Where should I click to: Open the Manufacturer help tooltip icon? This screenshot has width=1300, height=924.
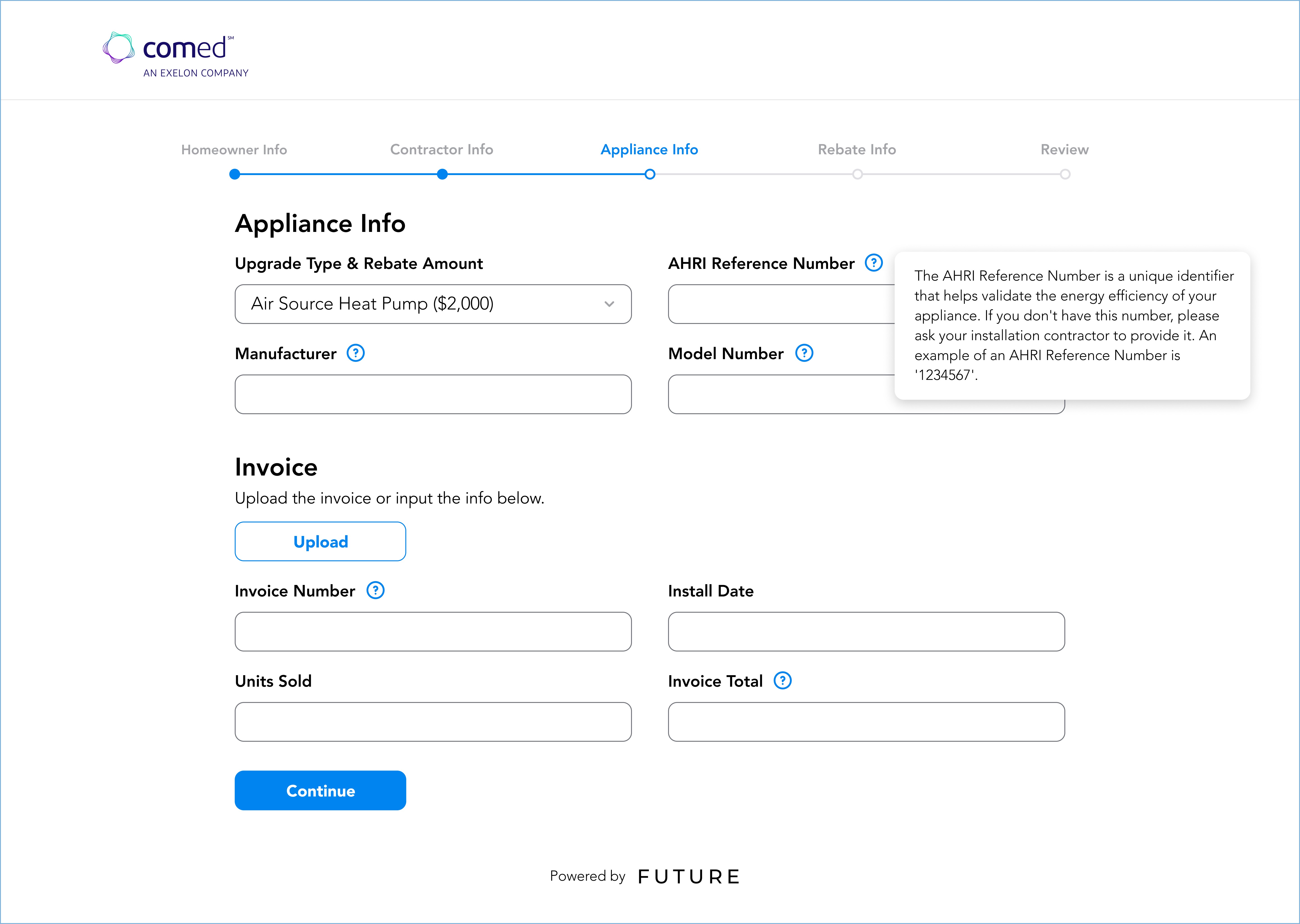click(x=356, y=353)
